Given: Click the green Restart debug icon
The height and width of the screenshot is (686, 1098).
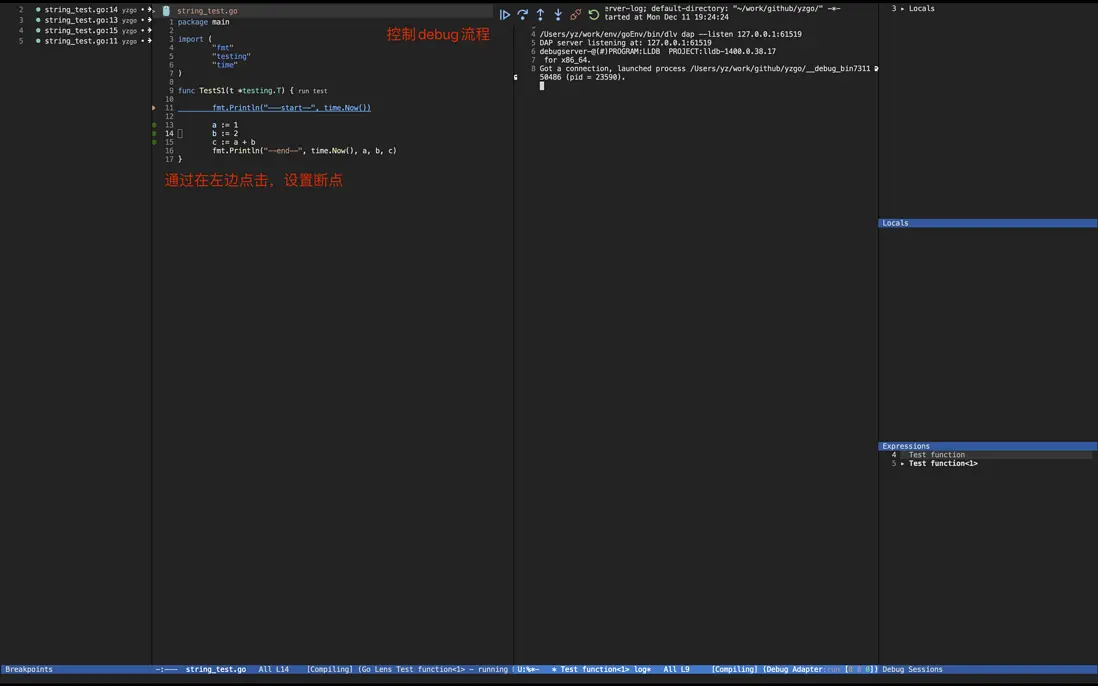Looking at the screenshot, I should pos(594,15).
